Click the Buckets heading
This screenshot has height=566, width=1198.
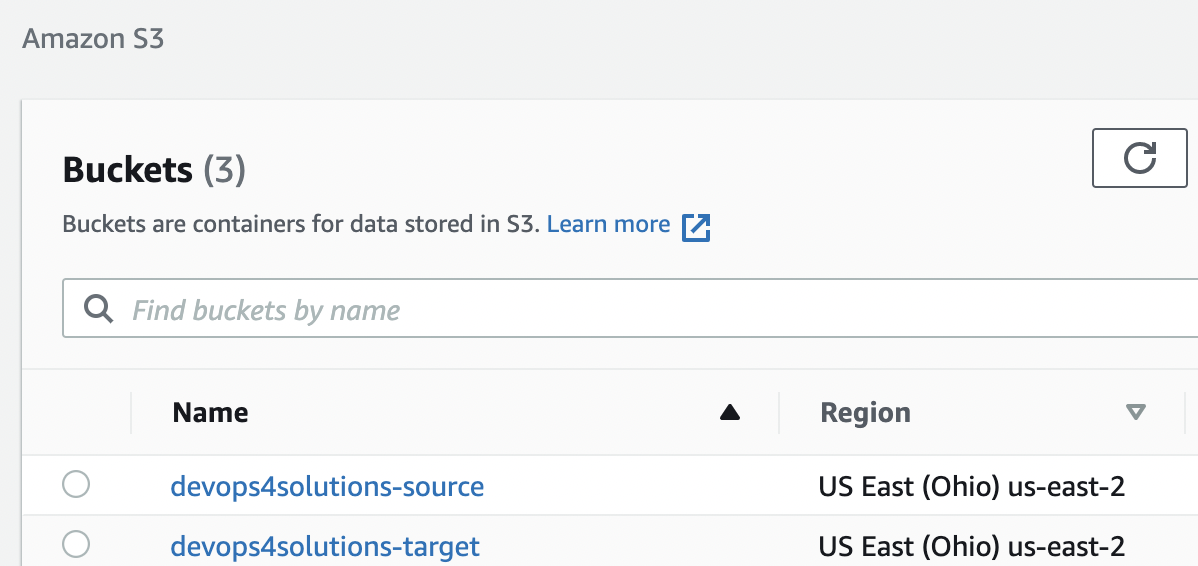[x=127, y=170]
